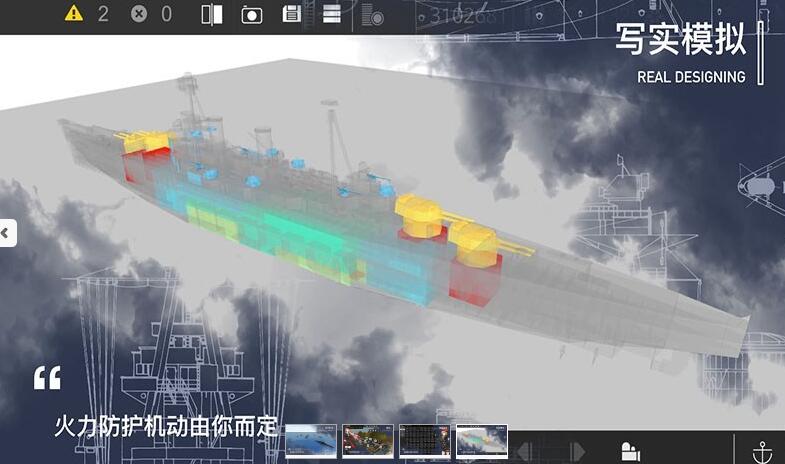The height and width of the screenshot is (464, 785).
Task: Select the second thumbnail with red battle scene
Action: 367,441
